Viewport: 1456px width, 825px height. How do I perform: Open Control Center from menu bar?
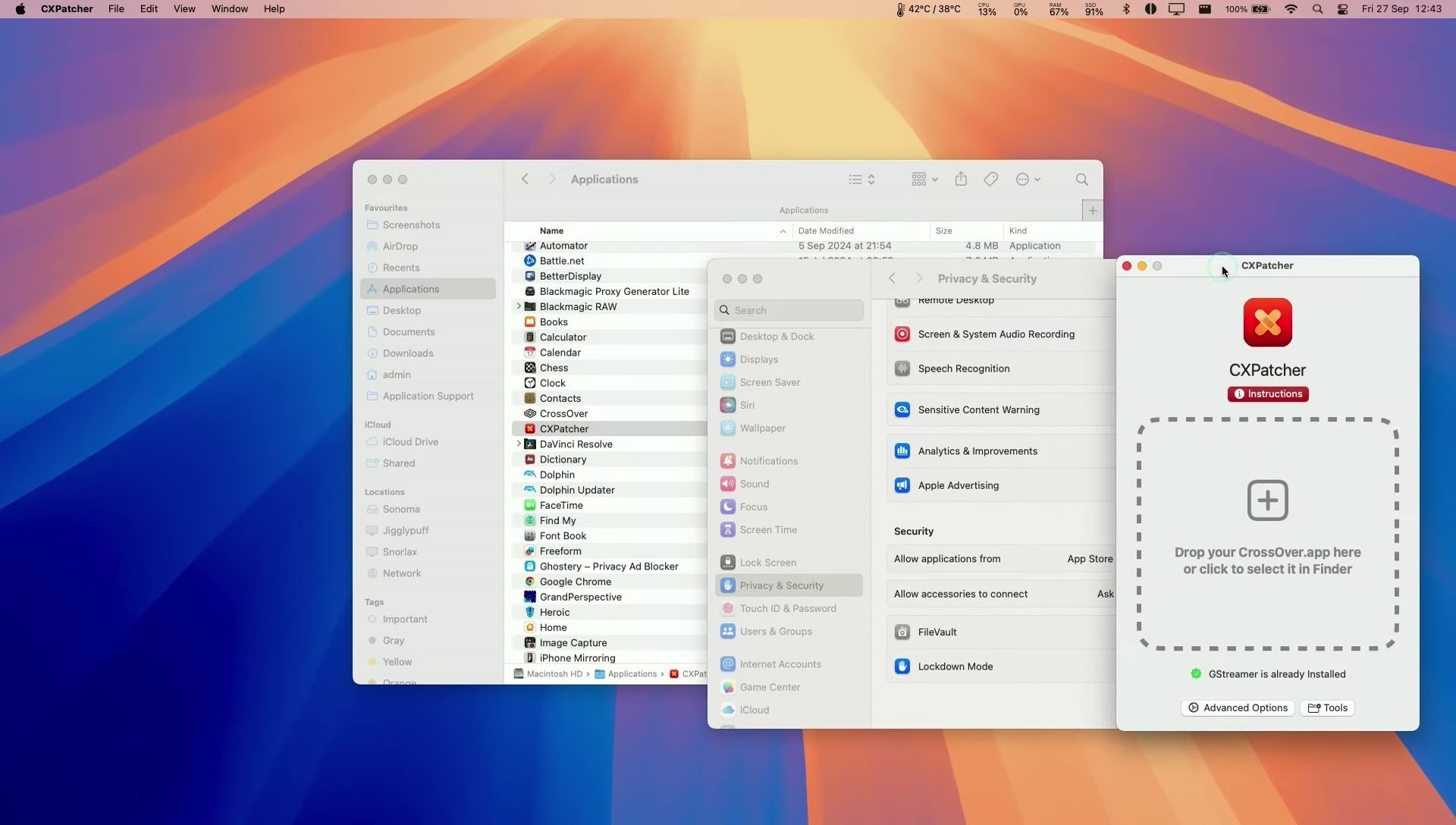pos(1342,9)
